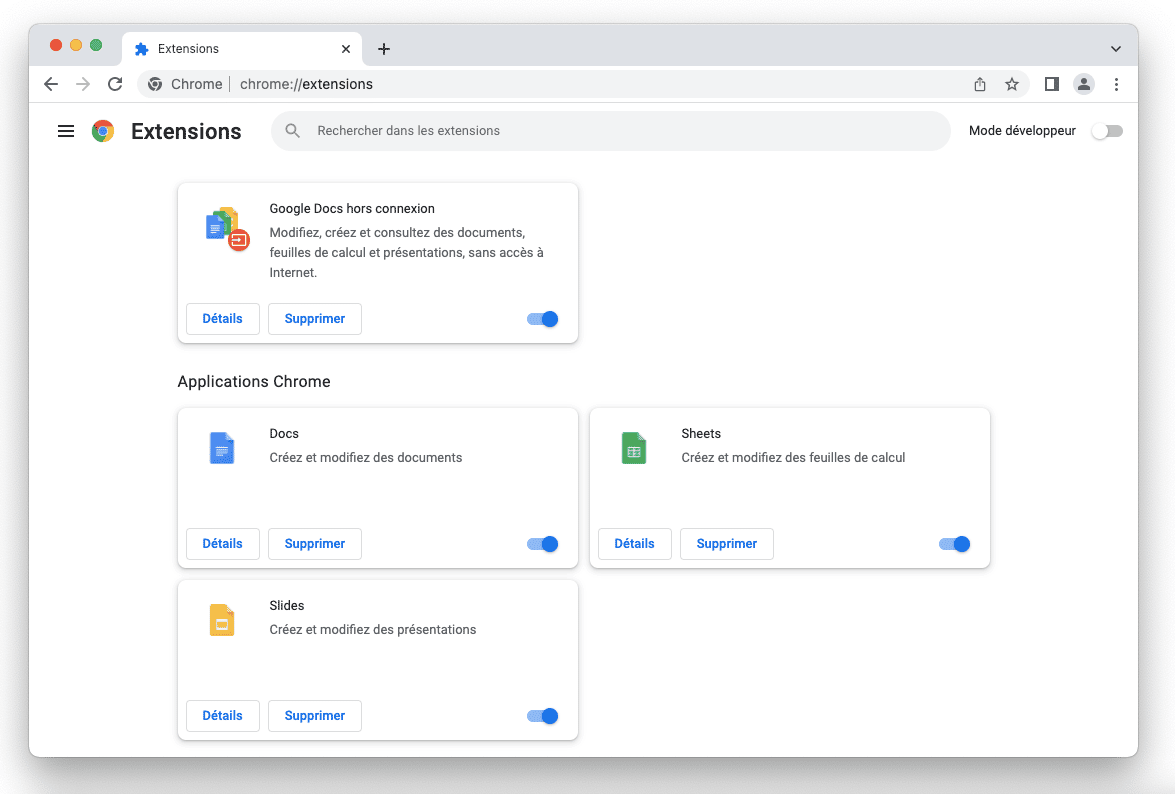This screenshot has height=794, width=1175.
Task: Disable the Docs app toggle
Action: coord(543,544)
